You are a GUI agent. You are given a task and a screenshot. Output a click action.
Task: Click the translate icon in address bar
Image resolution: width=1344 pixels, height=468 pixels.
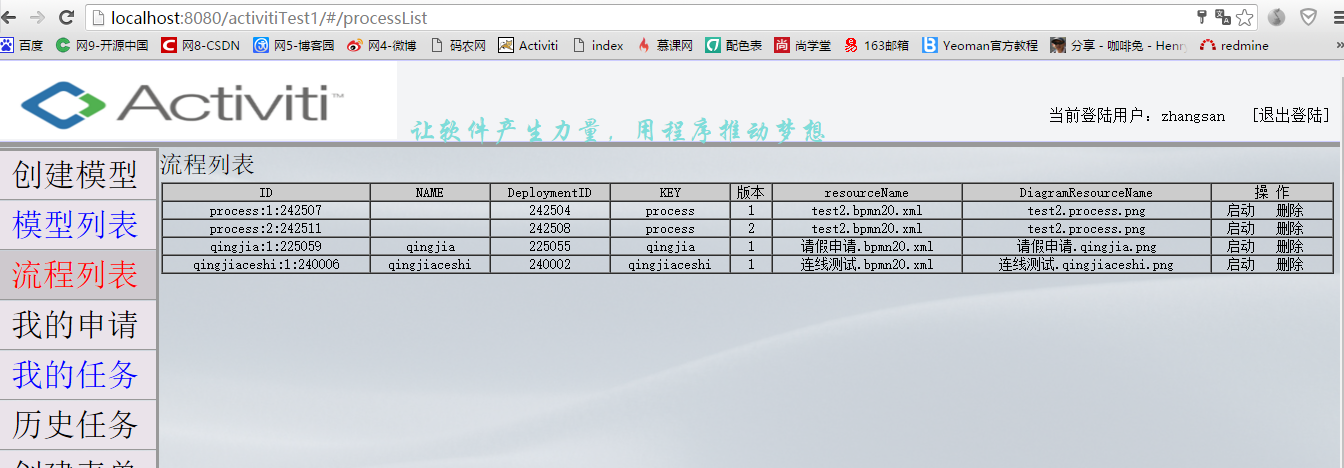1222,17
